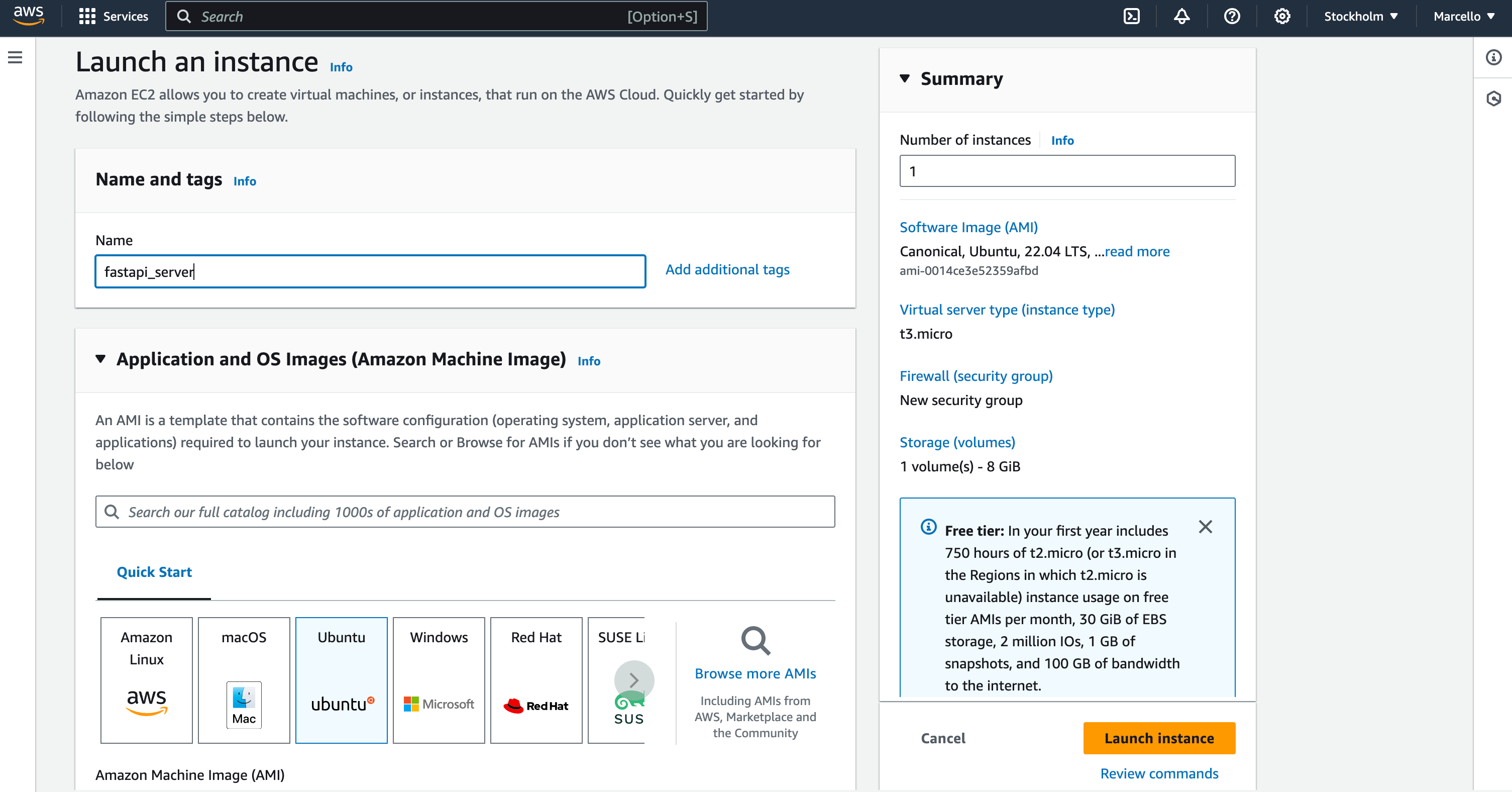1512x792 pixels.
Task: Open Virtual server type summary link
Action: [x=1007, y=310]
